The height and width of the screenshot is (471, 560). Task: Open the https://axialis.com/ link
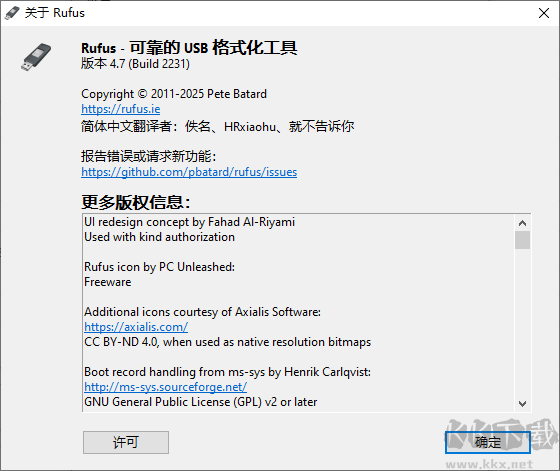click(x=136, y=327)
